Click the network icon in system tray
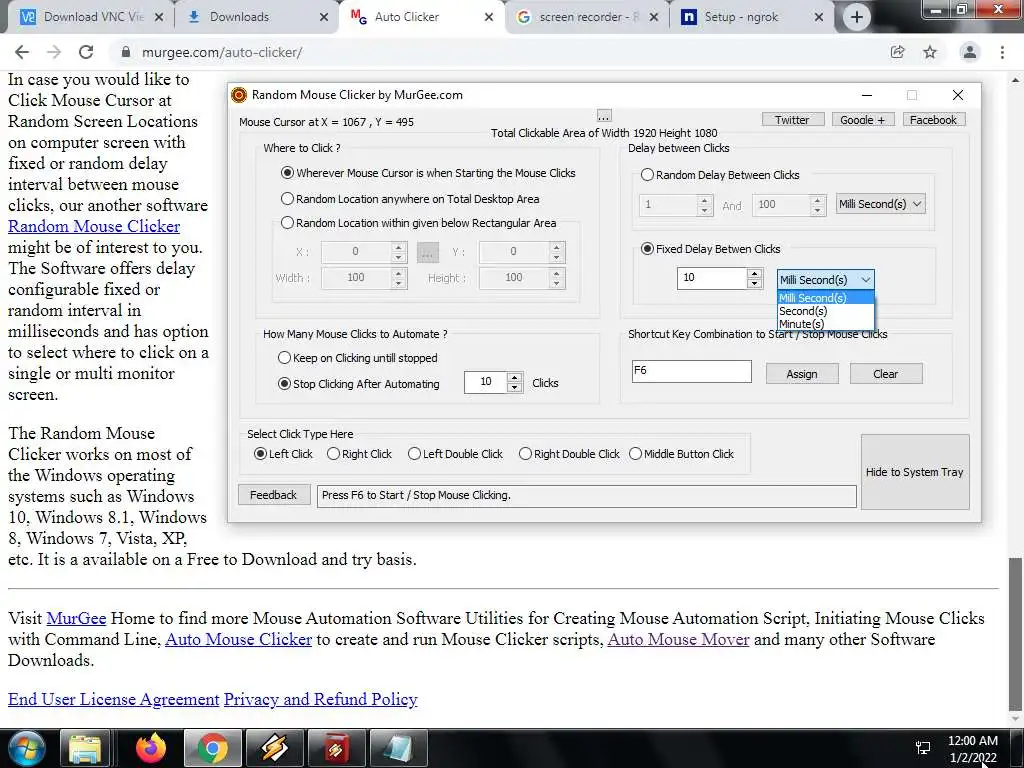Viewport: 1024px width, 768px height. point(923,748)
